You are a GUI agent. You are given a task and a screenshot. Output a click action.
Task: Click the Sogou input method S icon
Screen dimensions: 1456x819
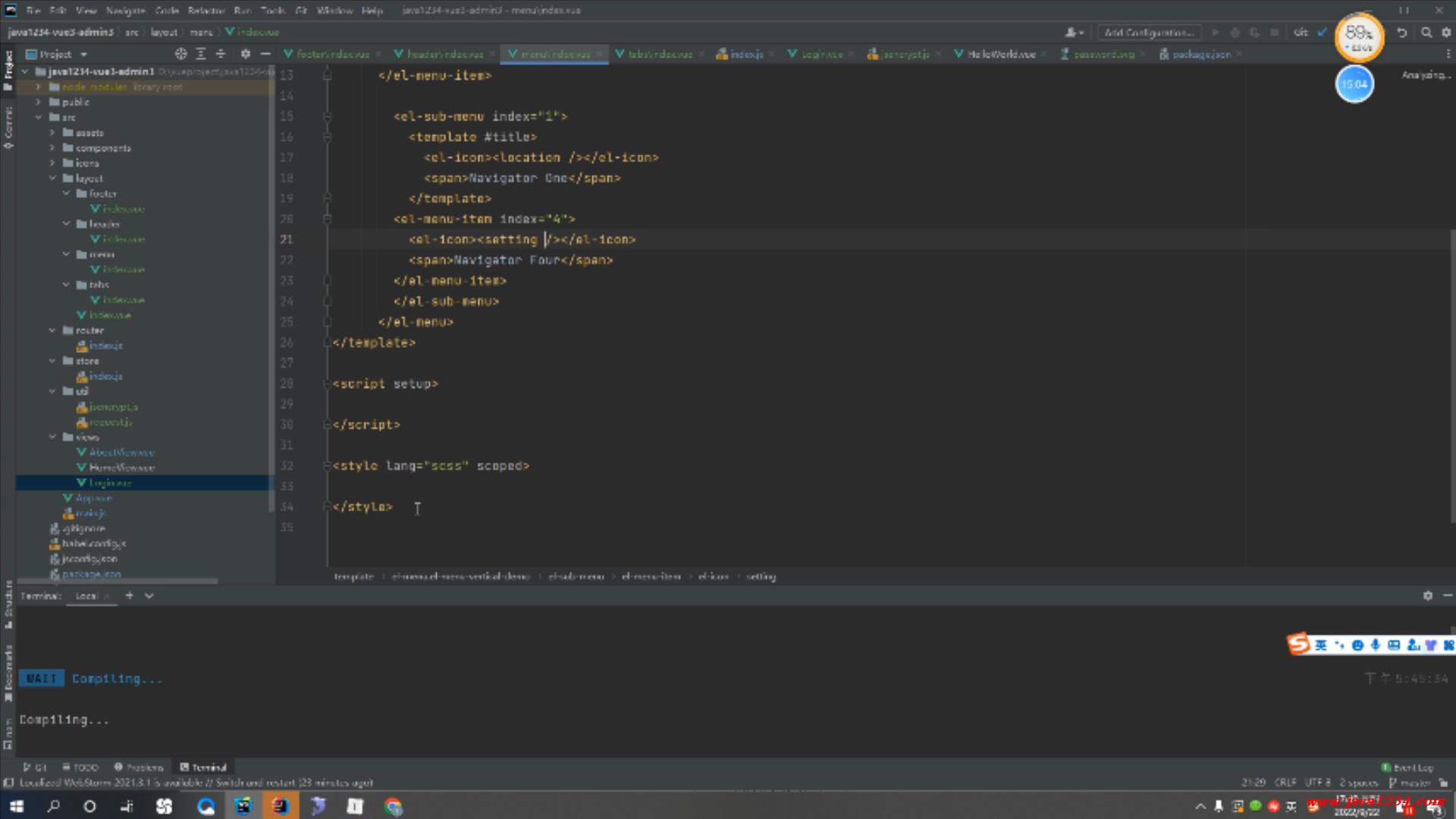[1298, 644]
